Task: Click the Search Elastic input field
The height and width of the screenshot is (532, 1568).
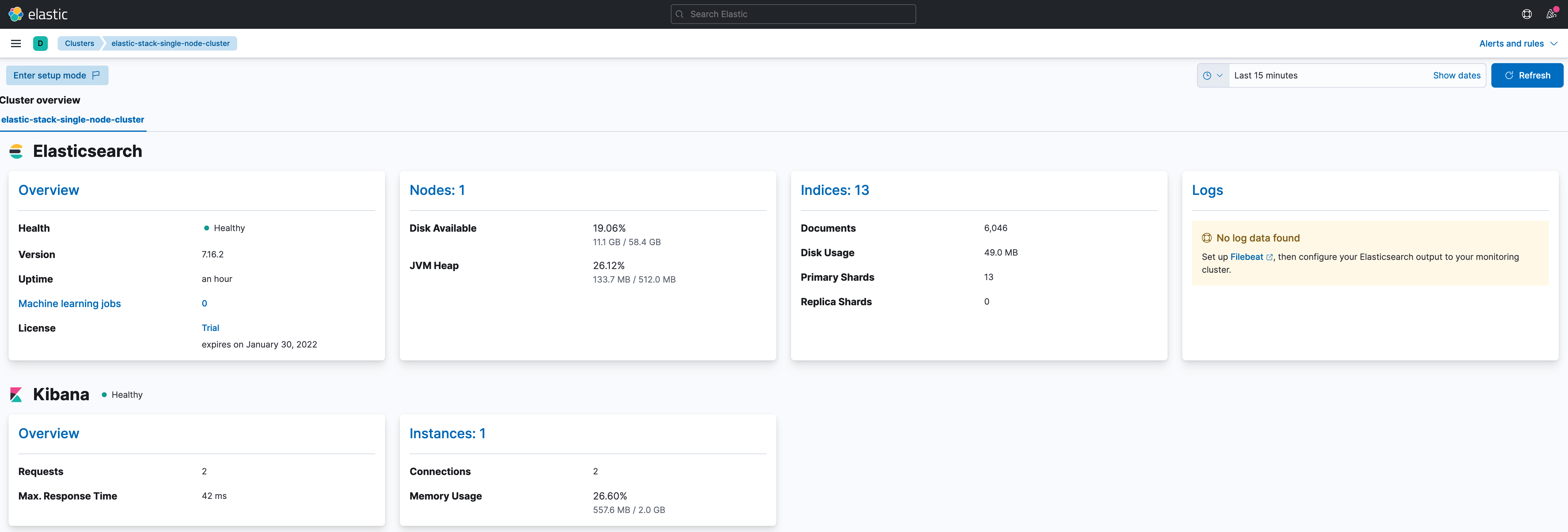Action: click(793, 14)
